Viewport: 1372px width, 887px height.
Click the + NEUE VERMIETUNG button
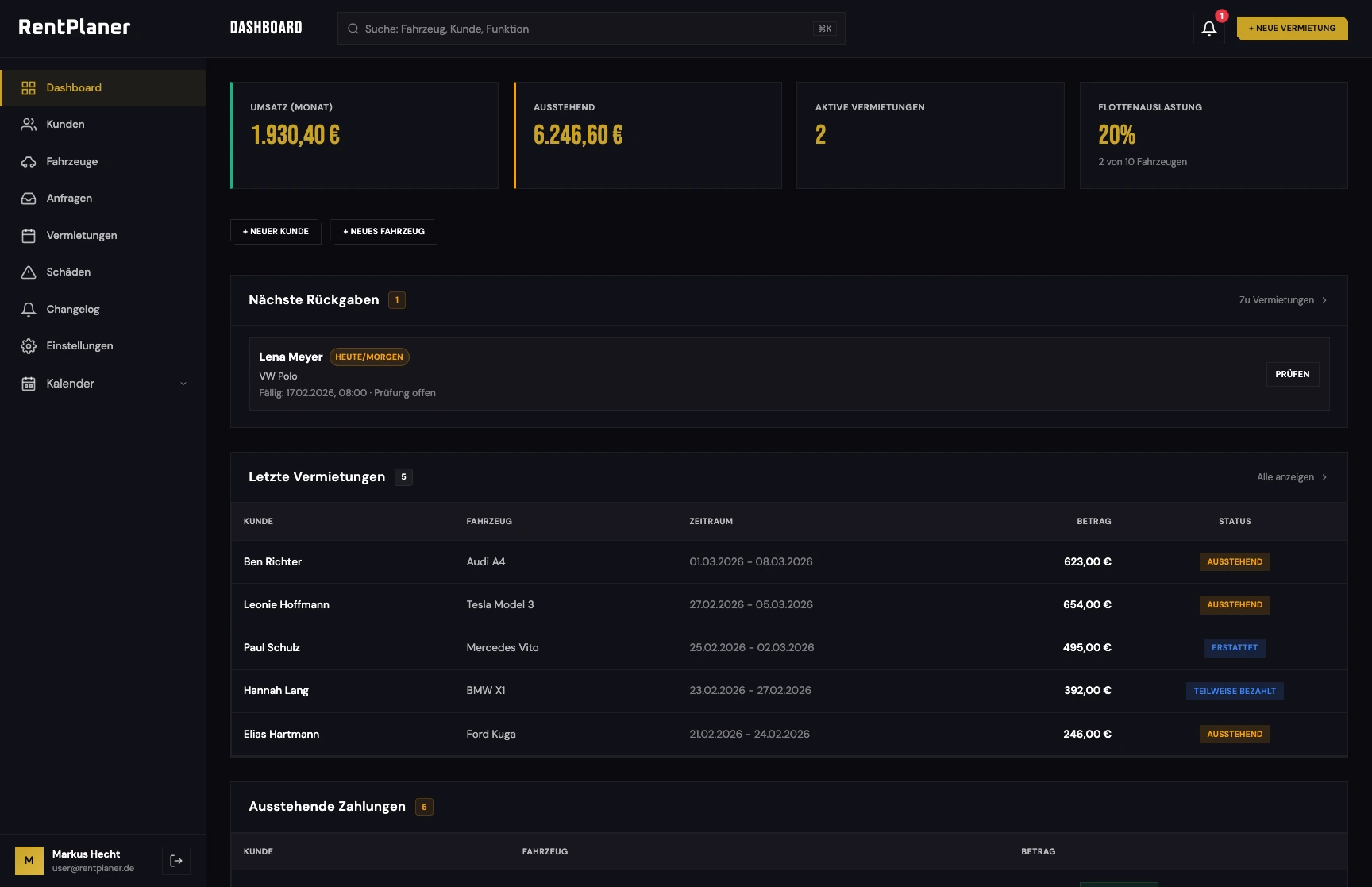[x=1292, y=28]
